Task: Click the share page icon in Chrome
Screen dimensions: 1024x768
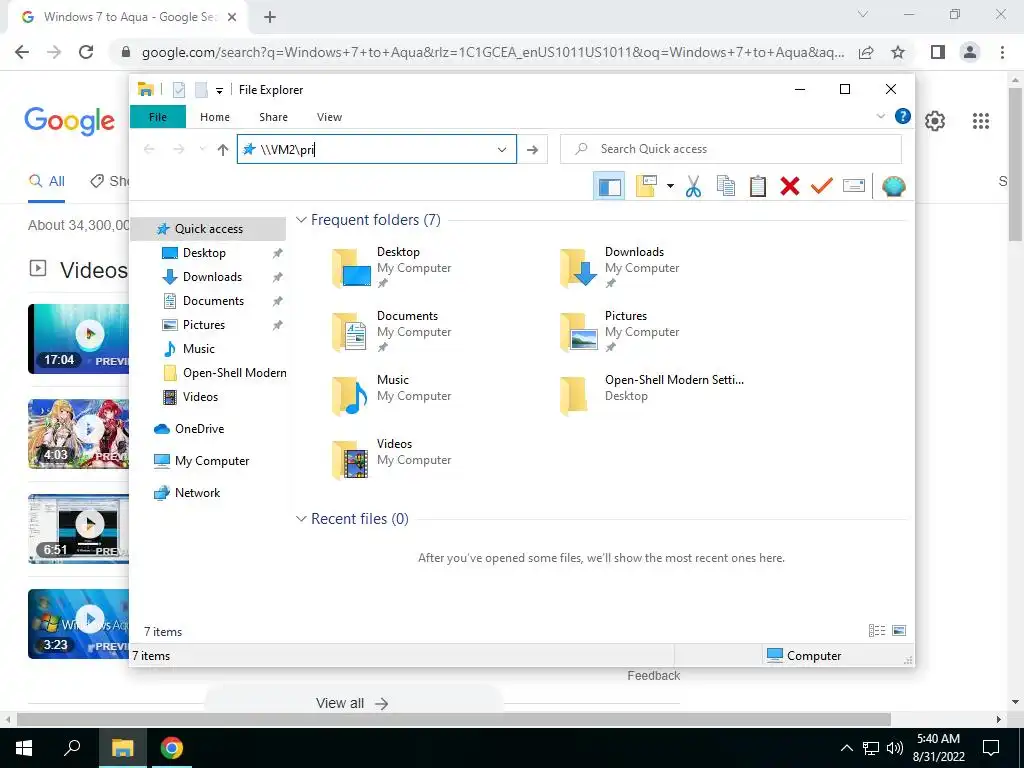Action: click(866, 52)
